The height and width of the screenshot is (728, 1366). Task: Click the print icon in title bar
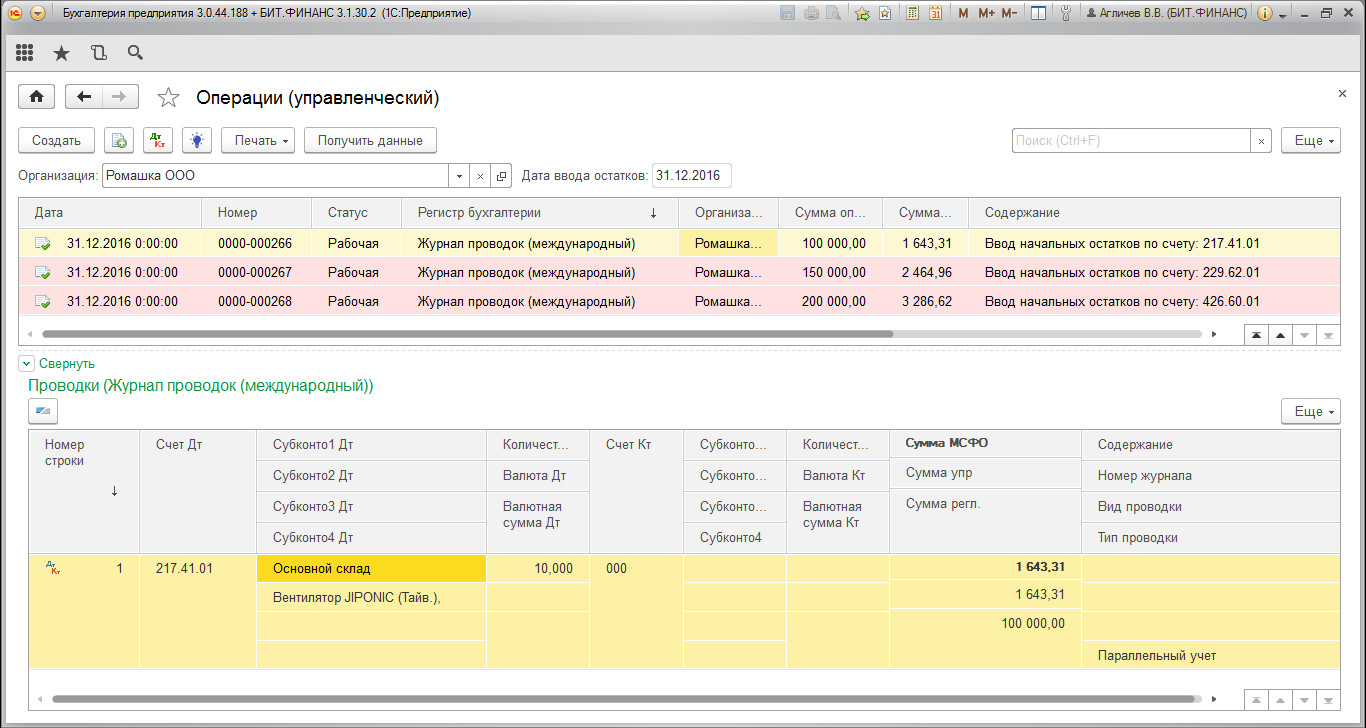811,13
